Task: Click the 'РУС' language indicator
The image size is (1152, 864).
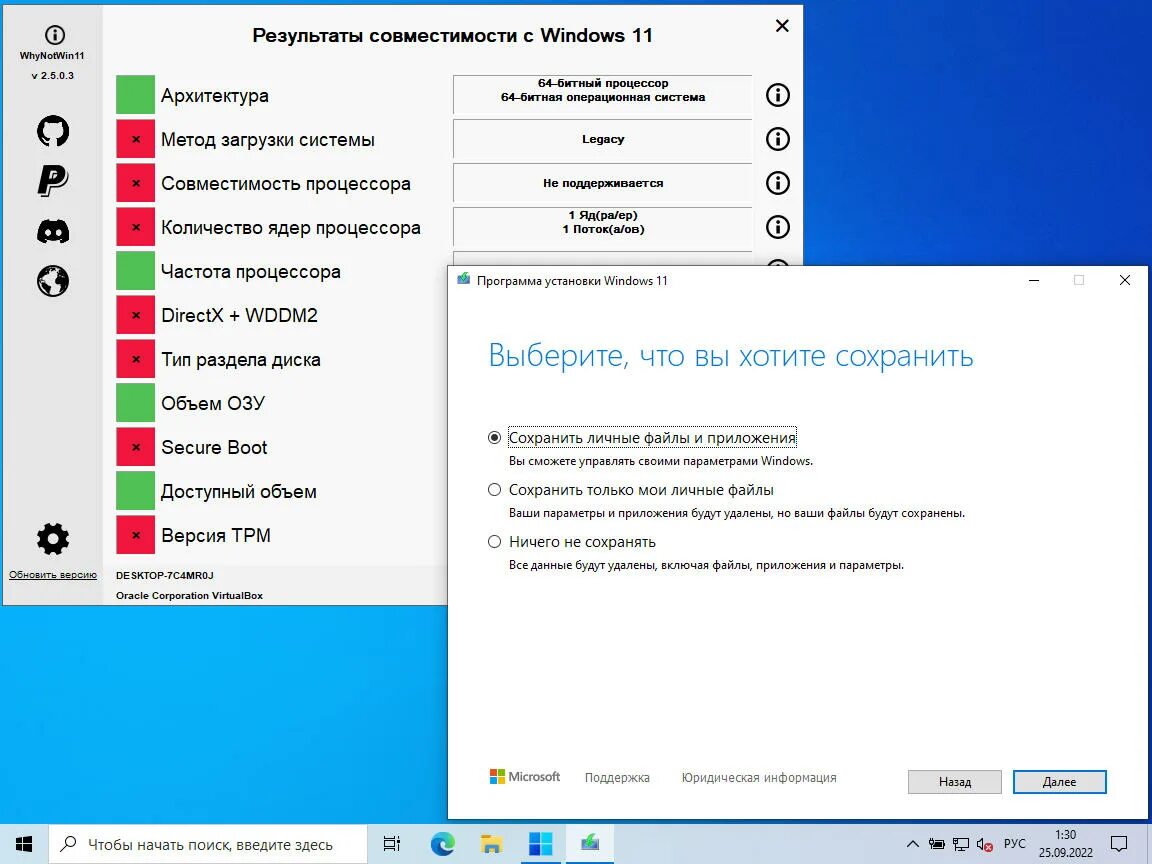Action: point(1015,843)
